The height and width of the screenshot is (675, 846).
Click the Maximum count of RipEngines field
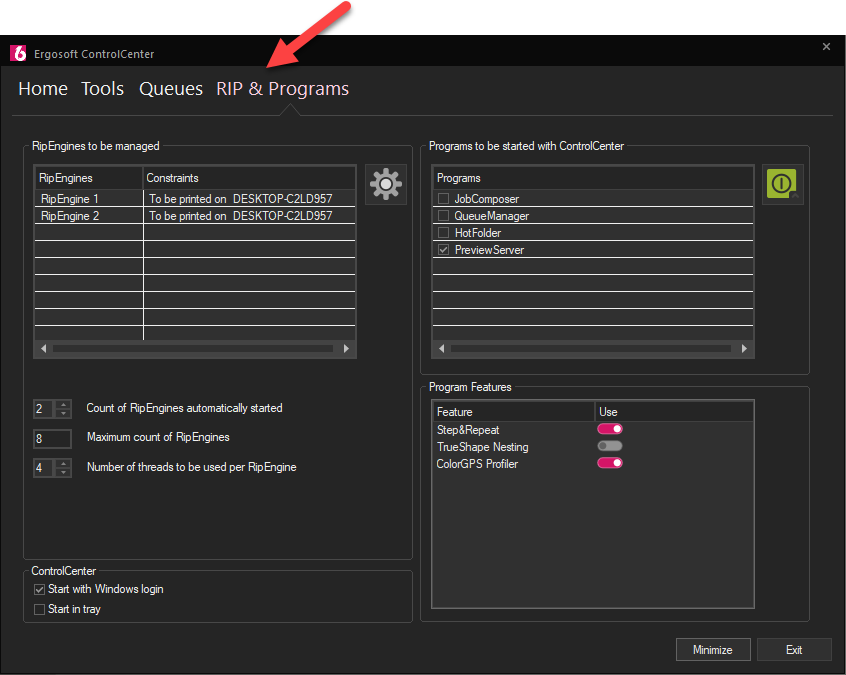pos(52,439)
